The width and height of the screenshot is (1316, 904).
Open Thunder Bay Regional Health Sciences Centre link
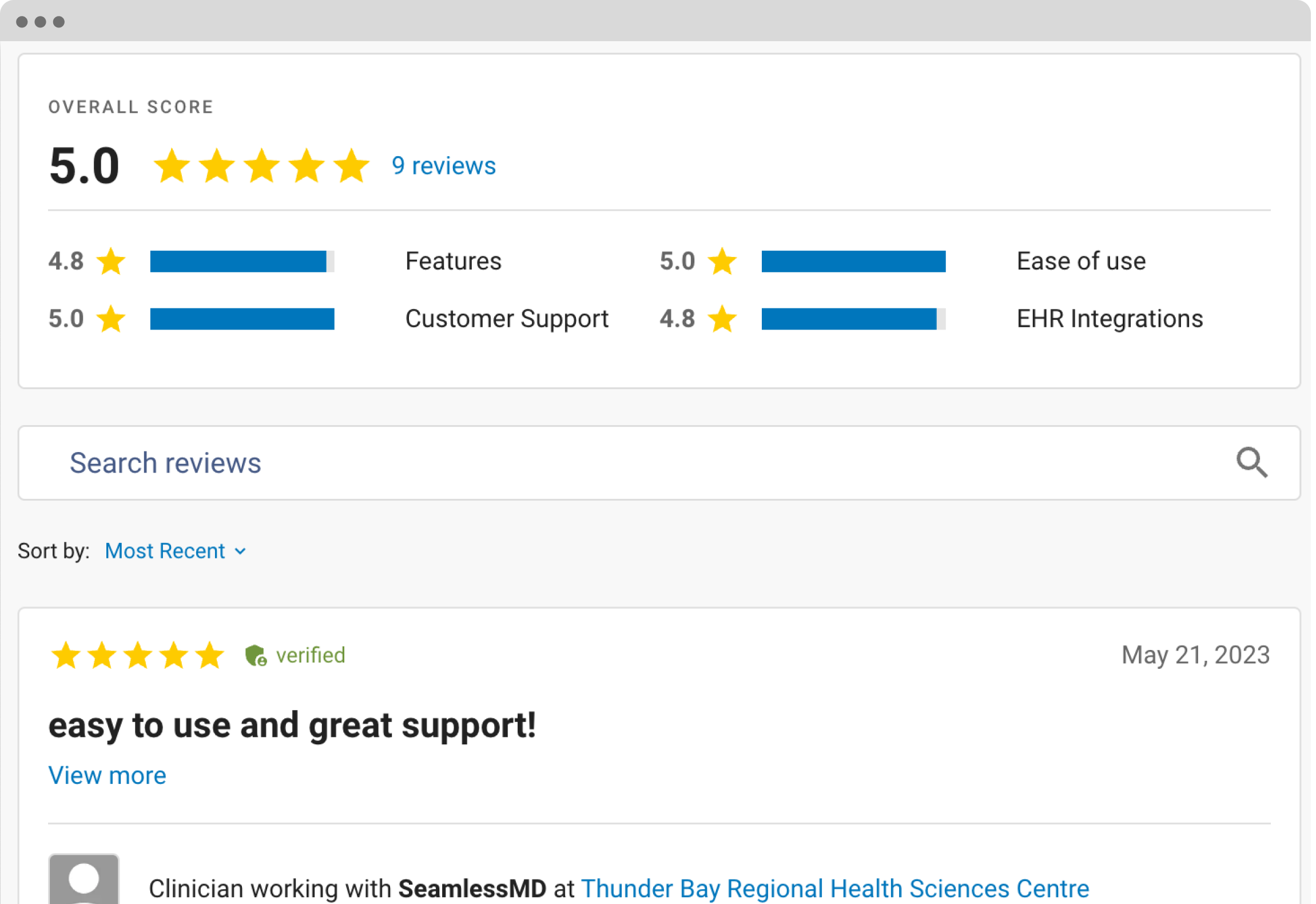(835, 889)
